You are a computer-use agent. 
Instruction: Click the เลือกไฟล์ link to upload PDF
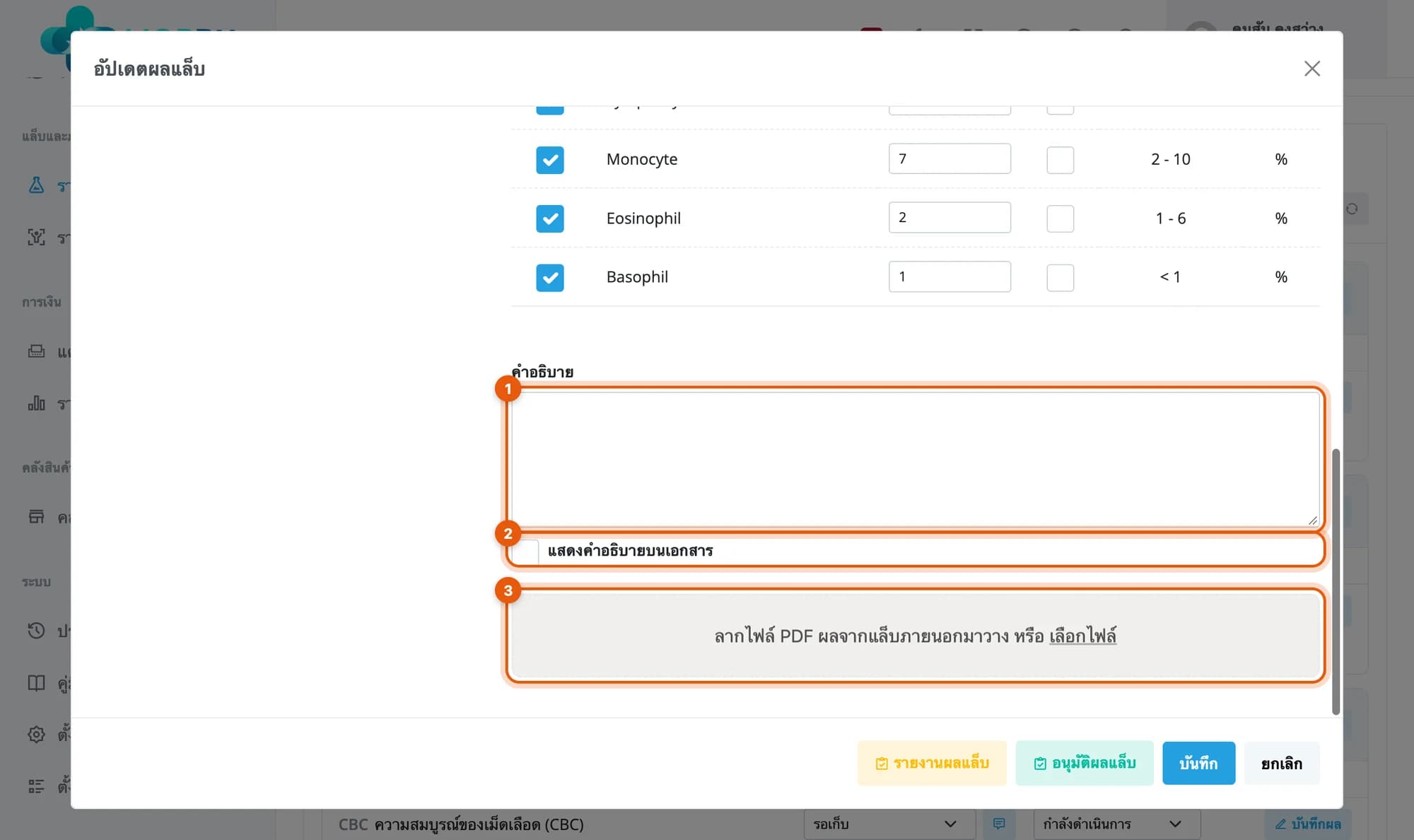coord(1082,636)
